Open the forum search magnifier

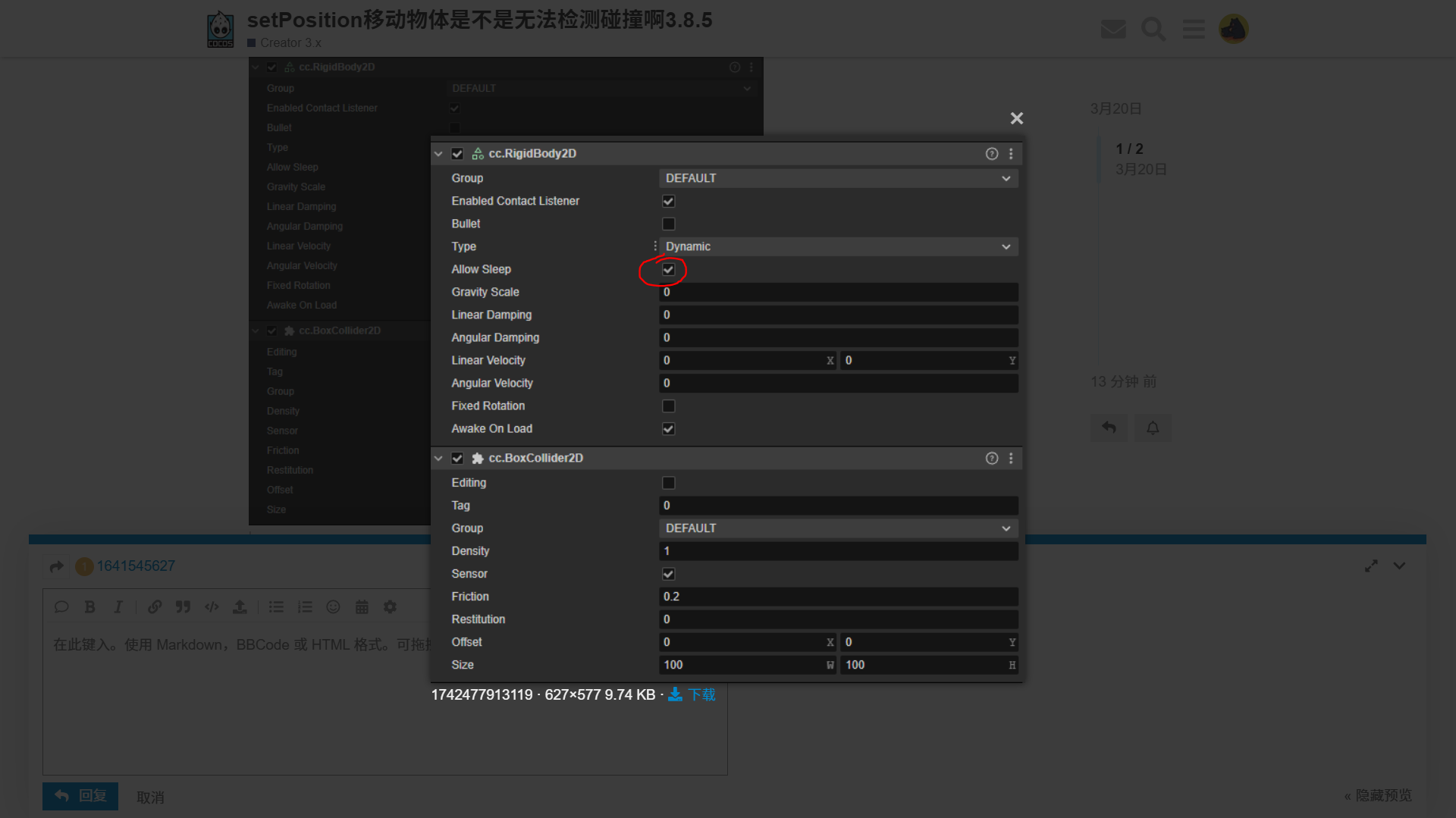[1153, 30]
